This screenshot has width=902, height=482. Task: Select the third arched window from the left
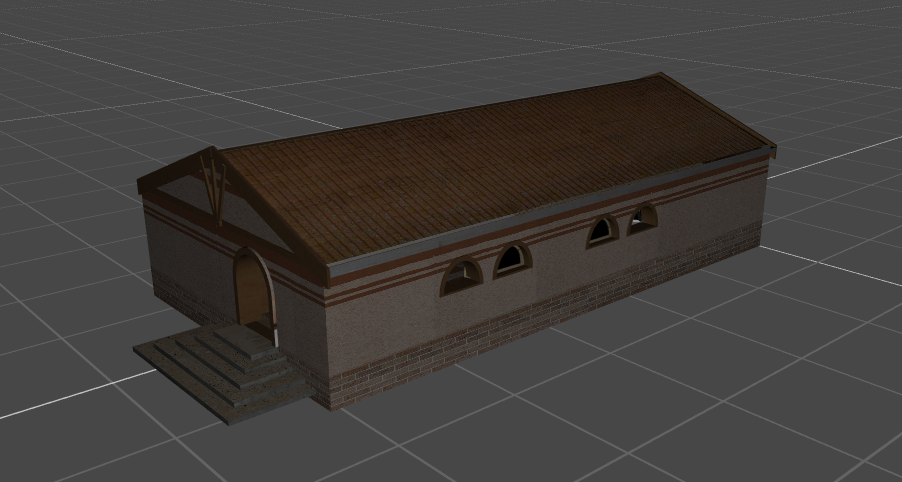[601, 232]
